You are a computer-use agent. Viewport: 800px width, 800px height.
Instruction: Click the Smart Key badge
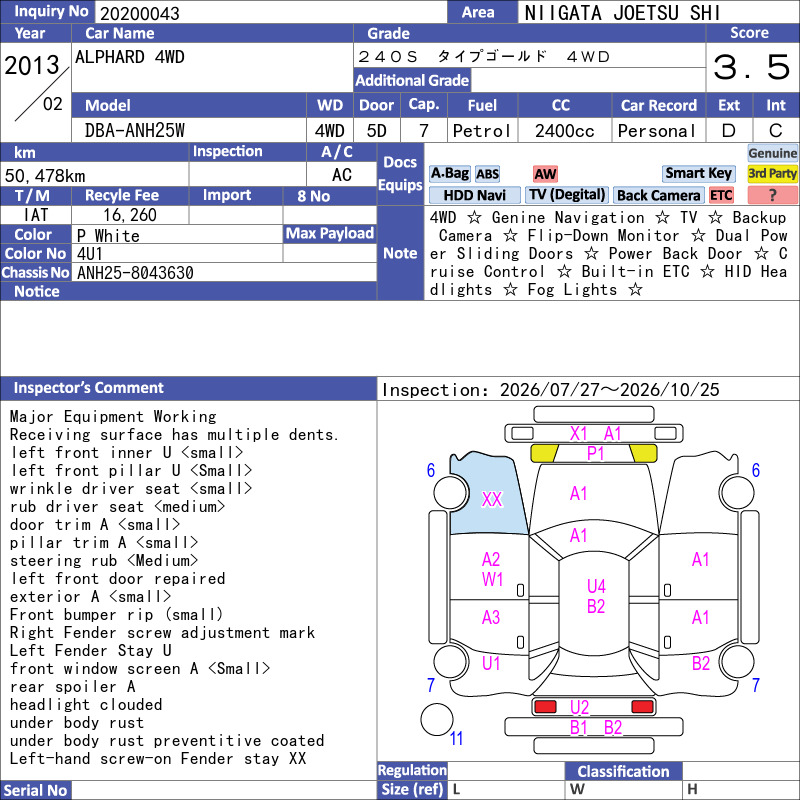pos(698,173)
